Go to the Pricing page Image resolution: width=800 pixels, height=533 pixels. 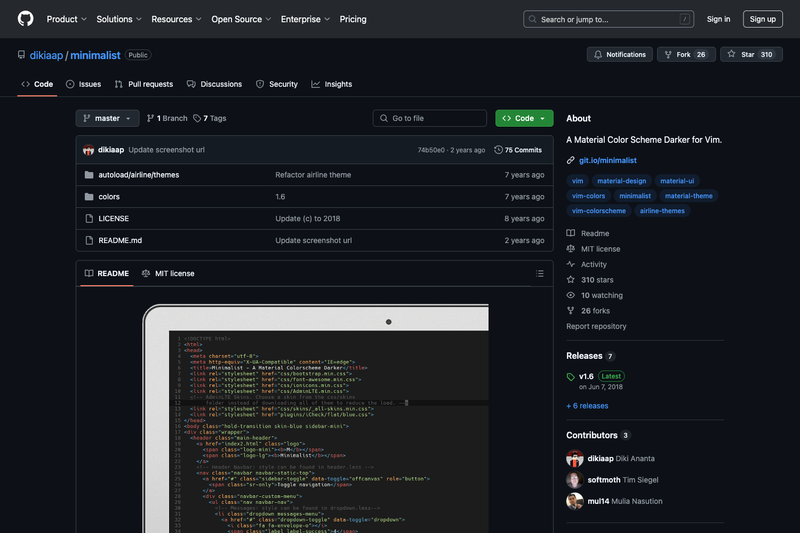[353, 19]
